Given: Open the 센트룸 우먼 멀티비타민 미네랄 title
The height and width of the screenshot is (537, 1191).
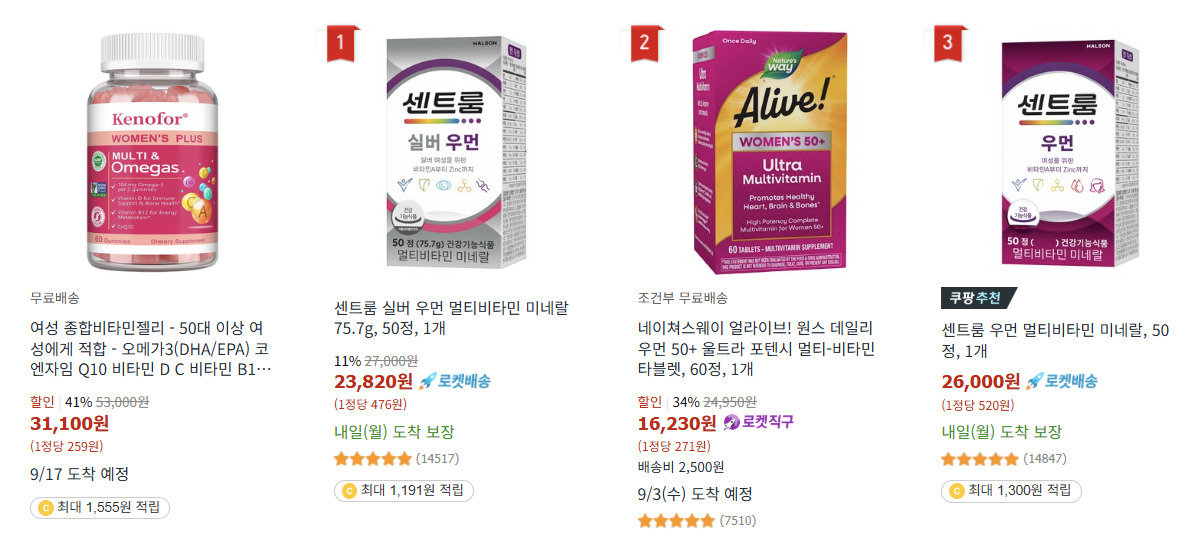Looking at the screenshot, I should (1055, 340).
